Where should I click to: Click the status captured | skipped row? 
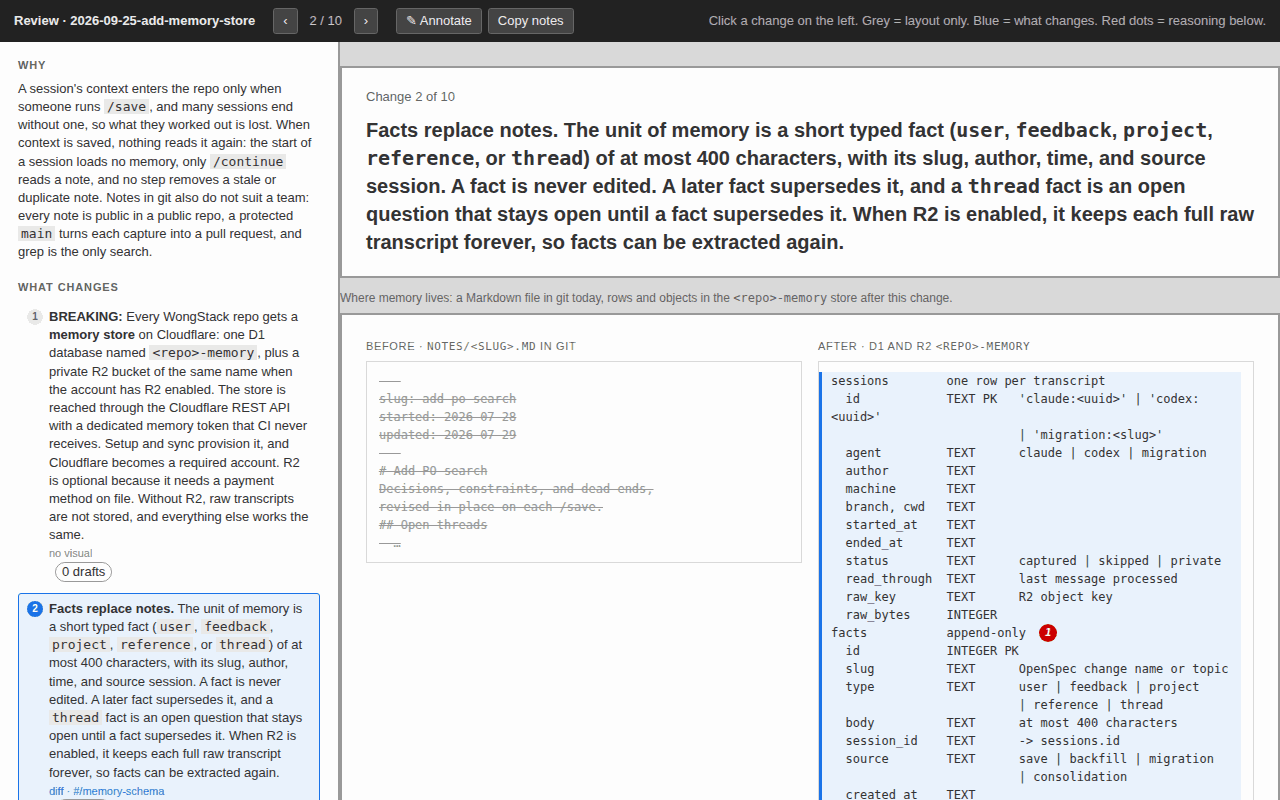tap(1033, 561)
